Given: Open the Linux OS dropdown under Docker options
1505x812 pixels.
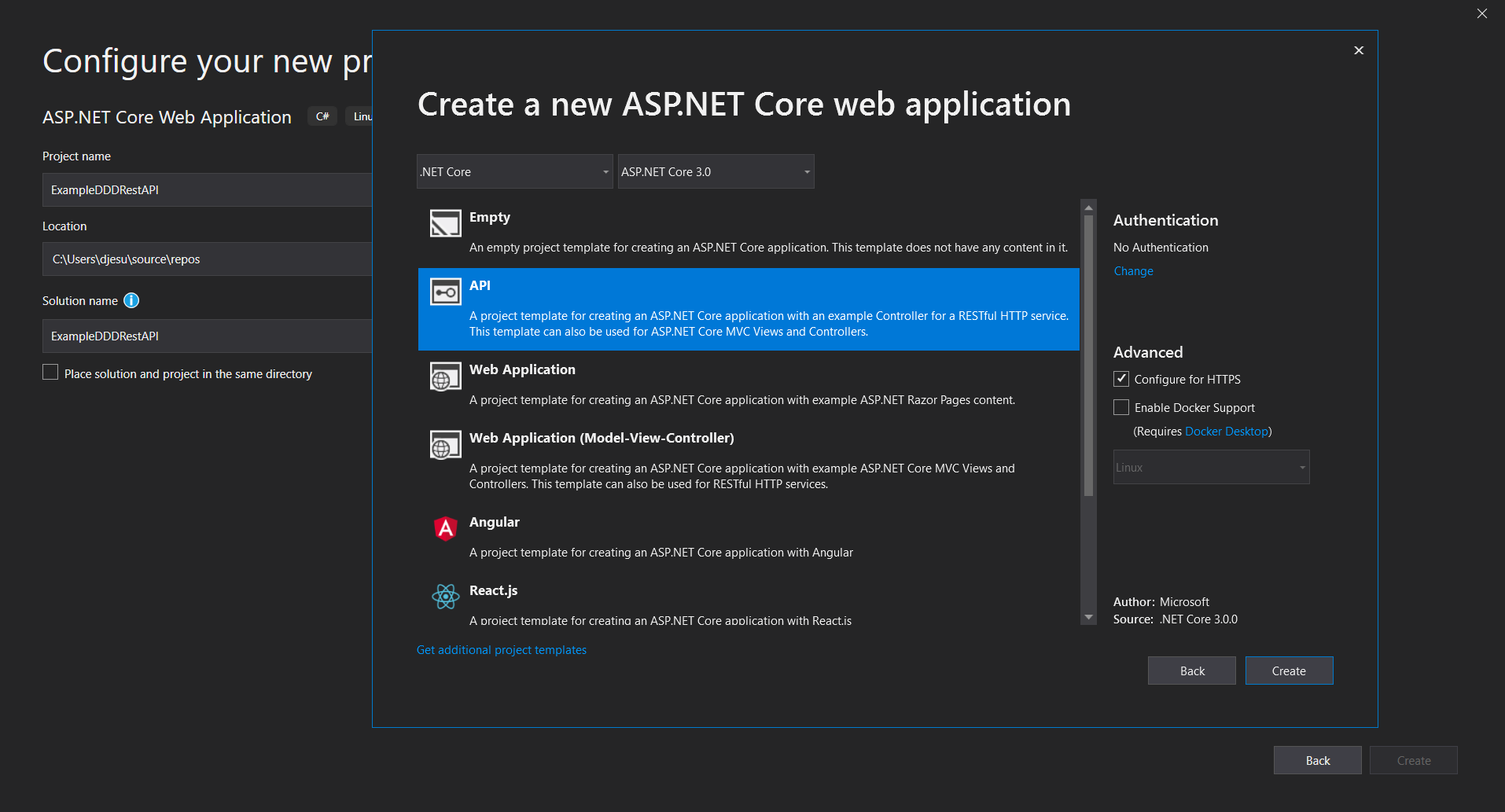Looking at the screenshot, I should point(1210,467).
